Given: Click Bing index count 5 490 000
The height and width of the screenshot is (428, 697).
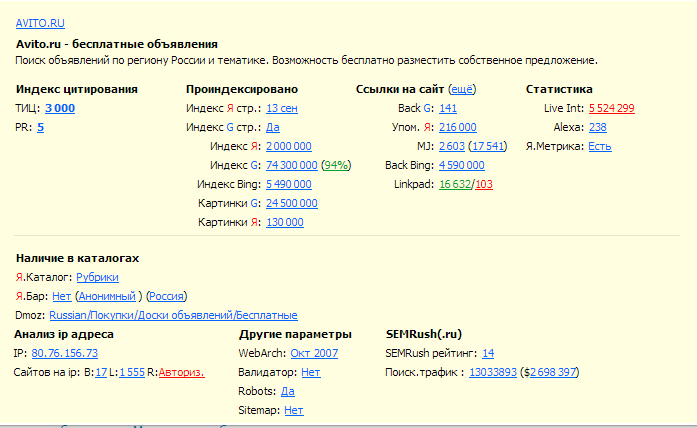Looking at the screenshot, I should (x=291, y=184).
